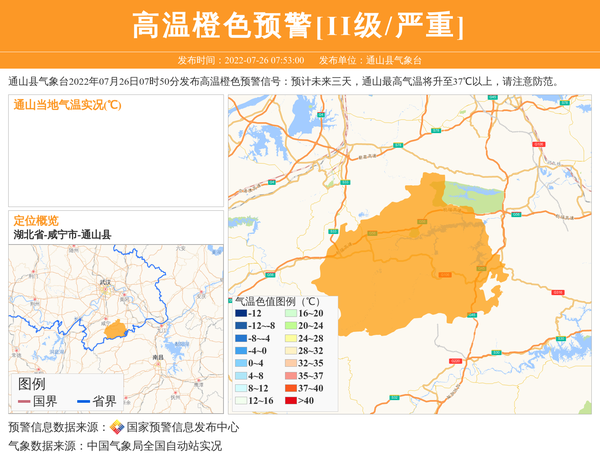Viewport: 600px width, 471px height.
Task: Click the 武汉 city marker on overview map
Action: pos(103,290)
